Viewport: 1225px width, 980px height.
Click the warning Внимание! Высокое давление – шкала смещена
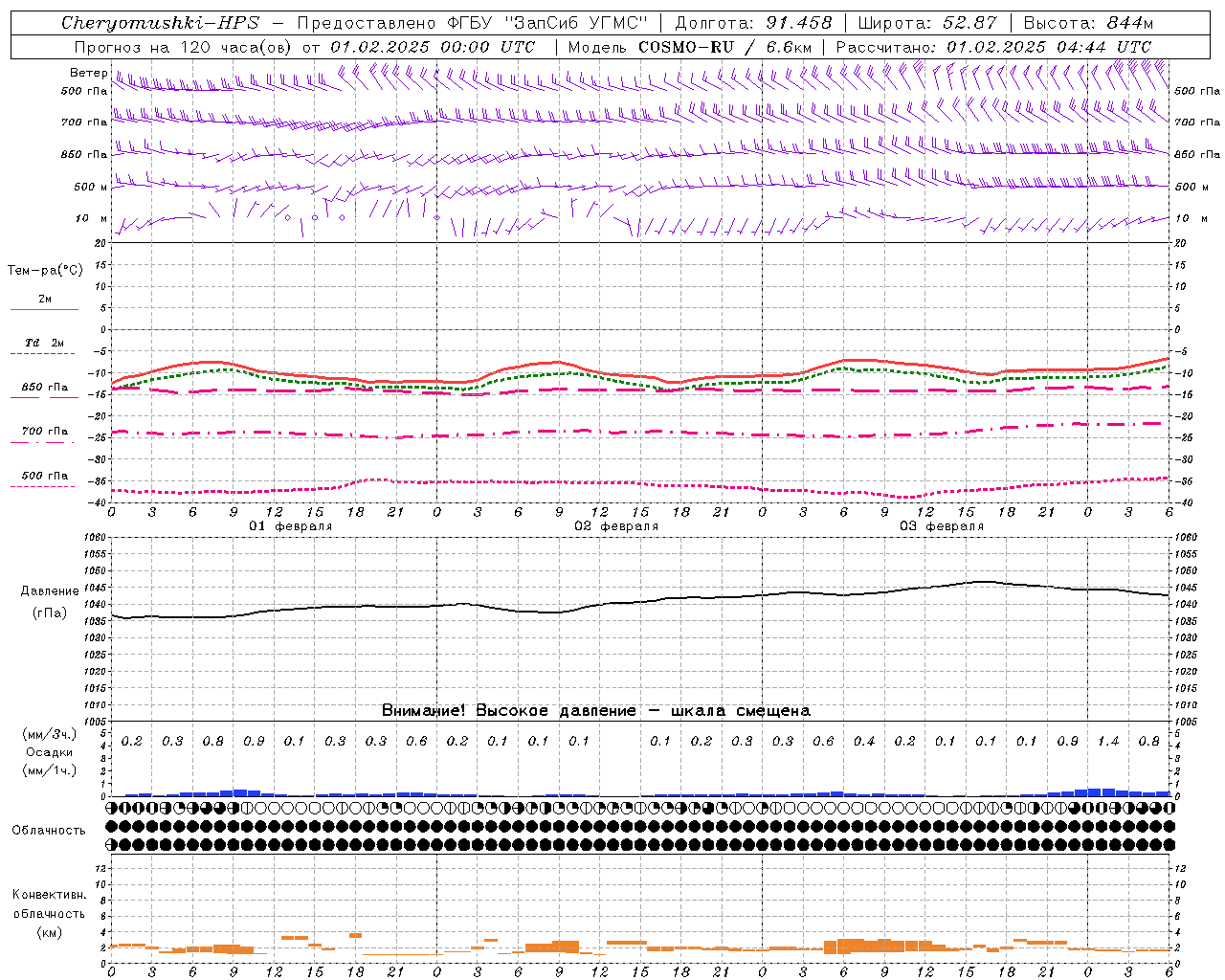click(x=596, y=710)
